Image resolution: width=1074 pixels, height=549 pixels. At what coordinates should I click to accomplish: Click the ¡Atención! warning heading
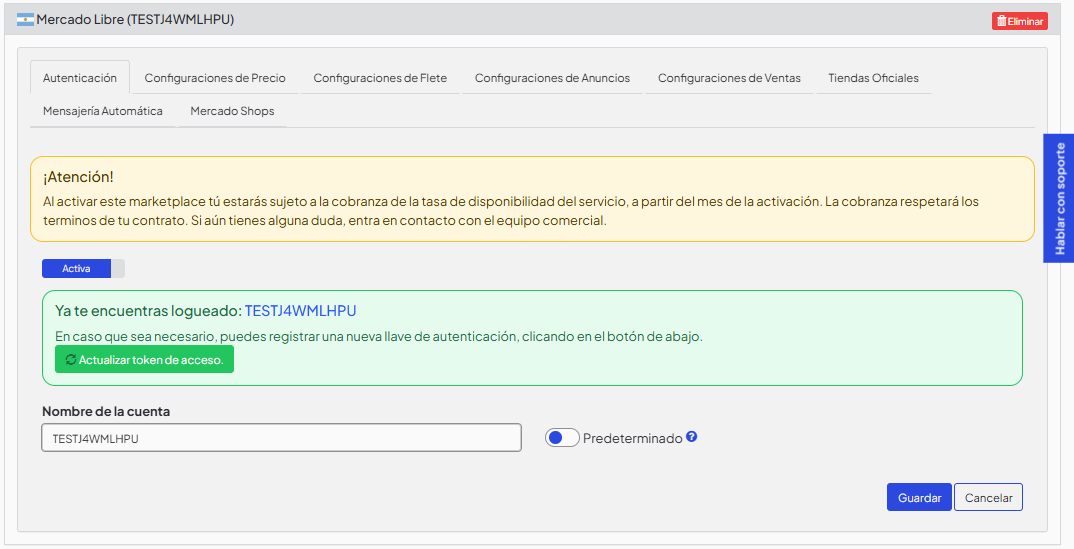pos(78,177)
